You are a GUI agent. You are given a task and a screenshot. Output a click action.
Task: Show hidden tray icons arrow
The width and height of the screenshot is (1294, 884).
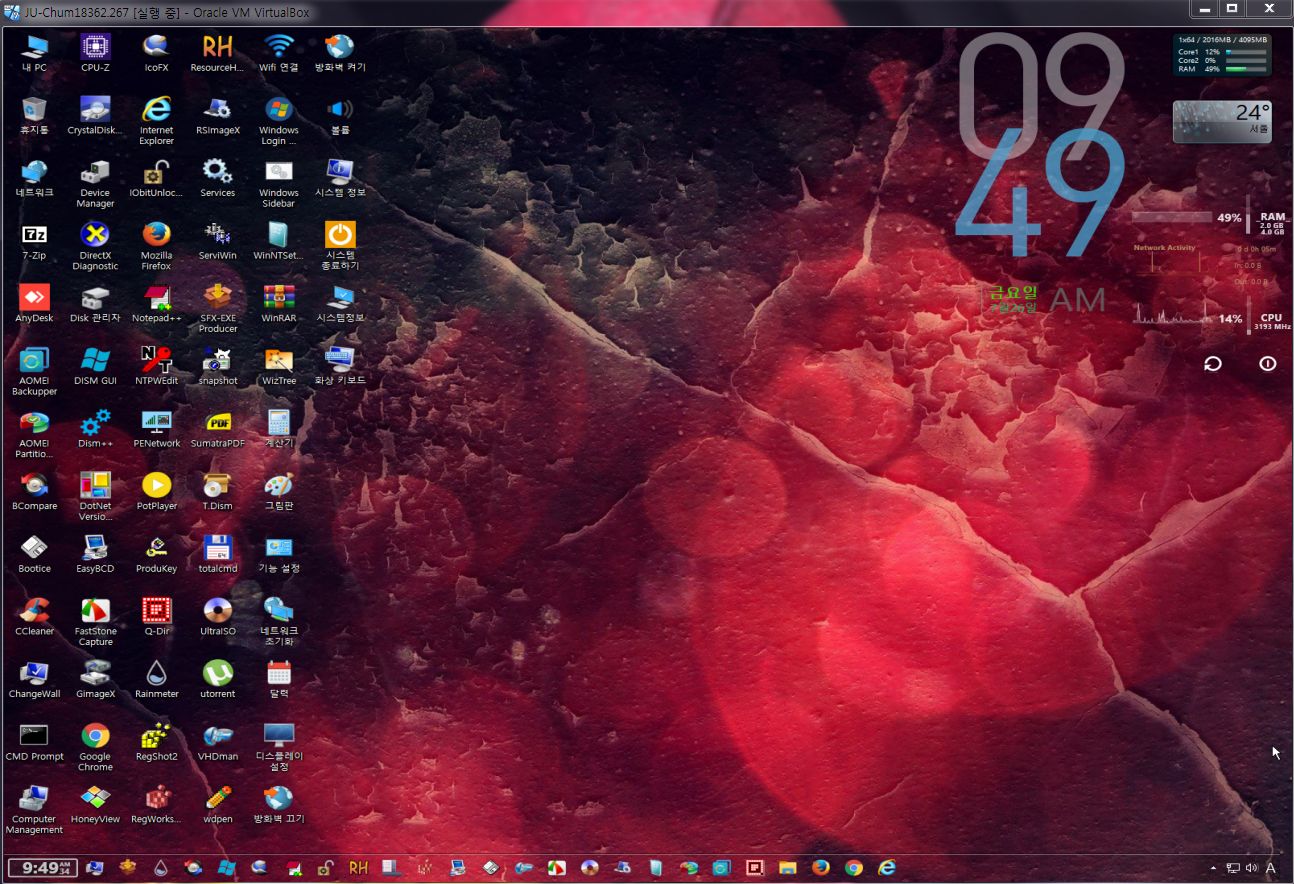(1214, 868)
